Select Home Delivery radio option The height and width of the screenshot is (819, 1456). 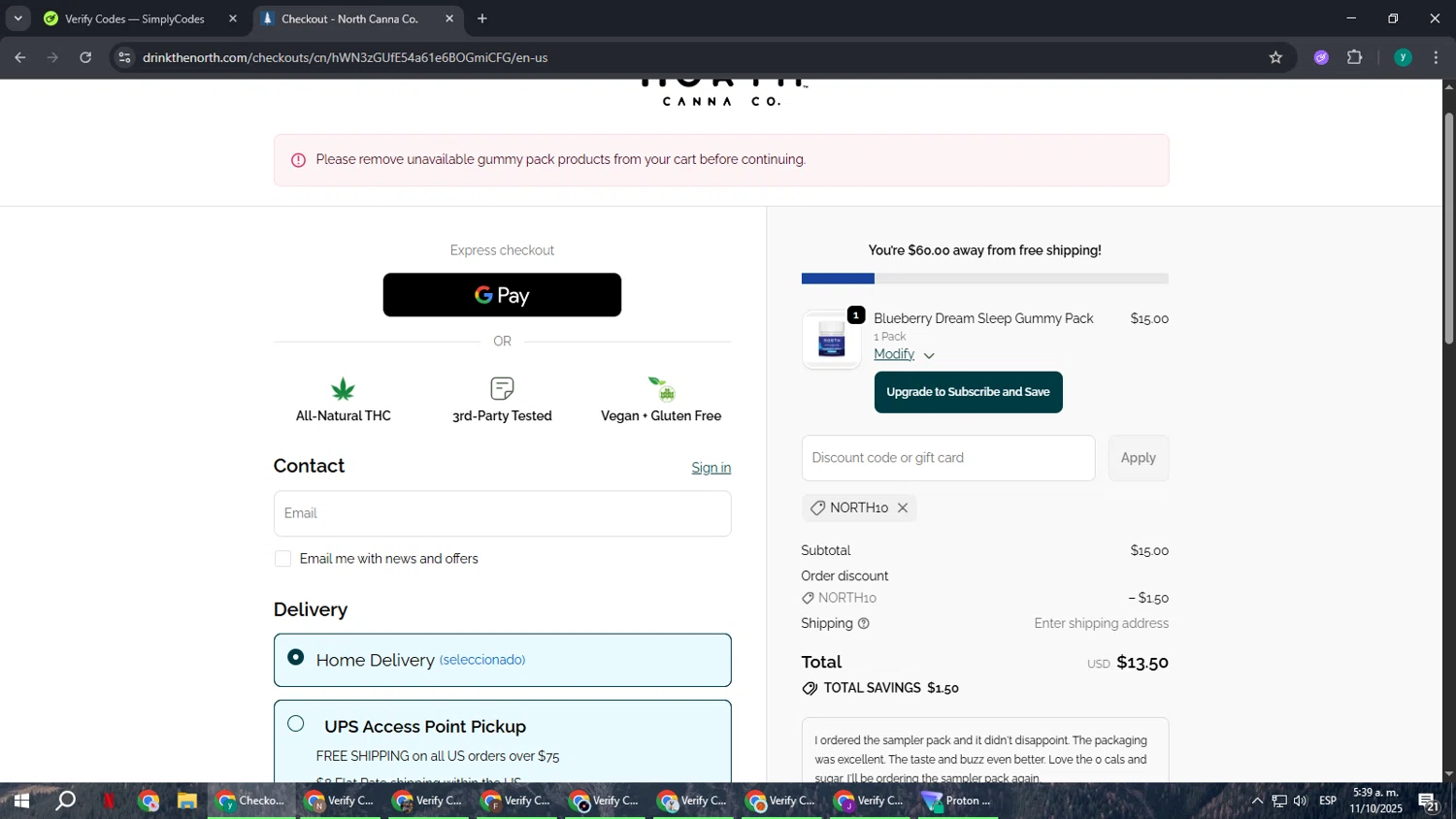pos(296,658)
